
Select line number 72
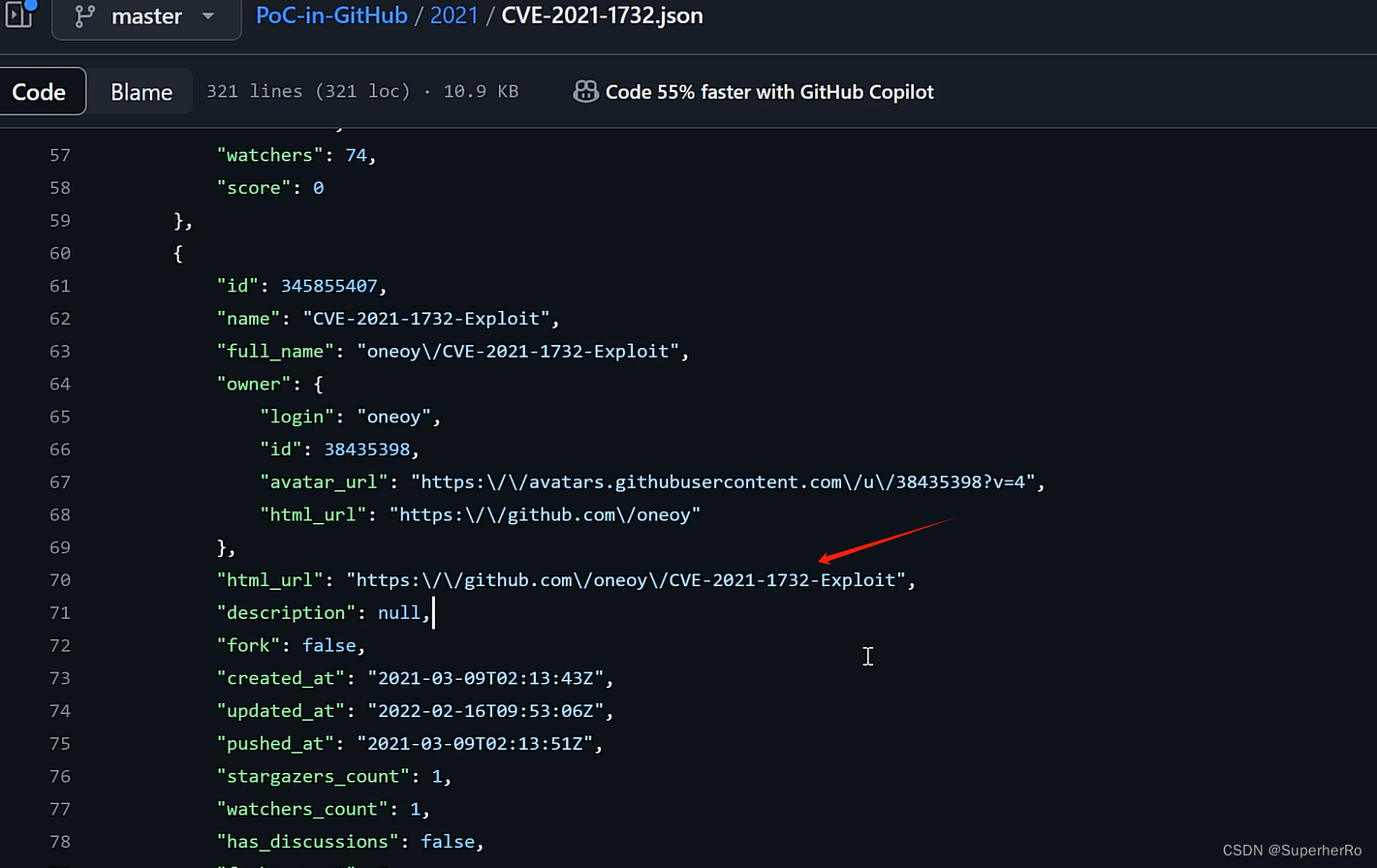(60, 645)
